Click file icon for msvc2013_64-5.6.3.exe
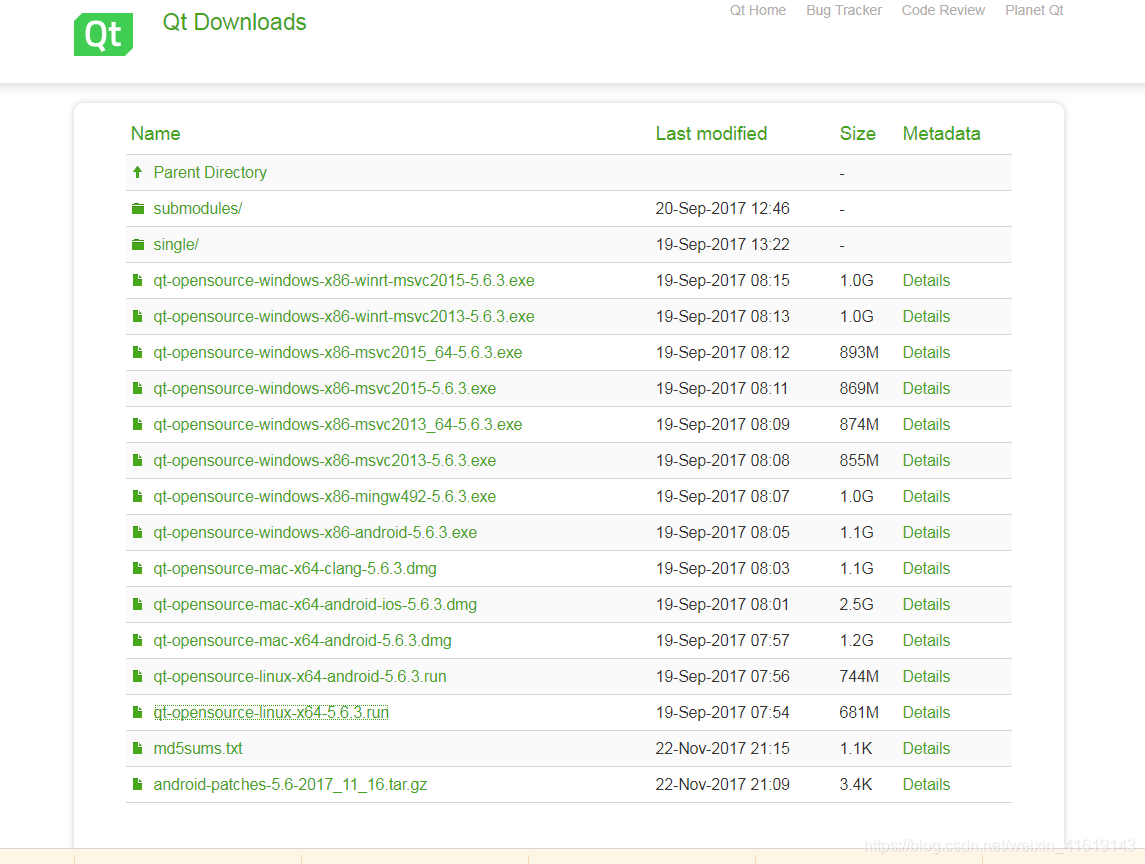The width and height of the screenshot is (1145, 864). pyautogui.click(x=137, y=424)
